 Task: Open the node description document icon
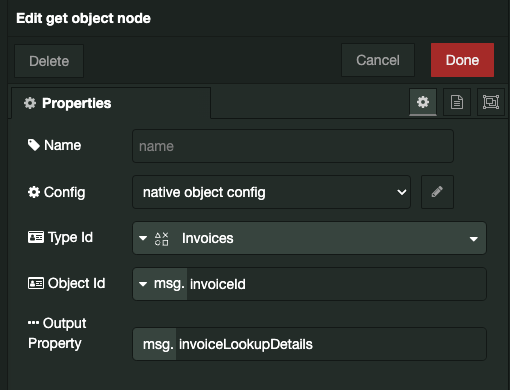click(457, 102)
